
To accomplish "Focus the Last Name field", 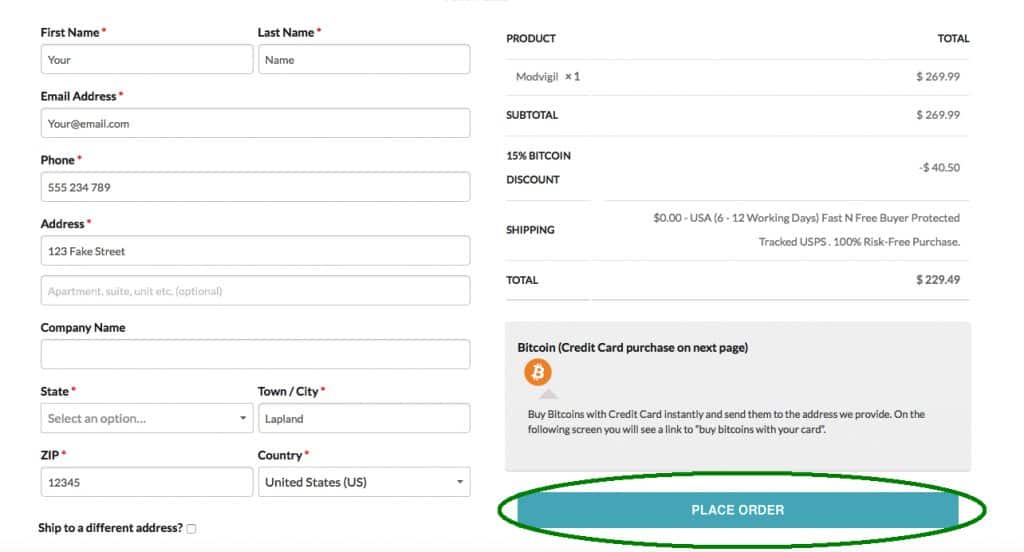I will coord(363,59).
